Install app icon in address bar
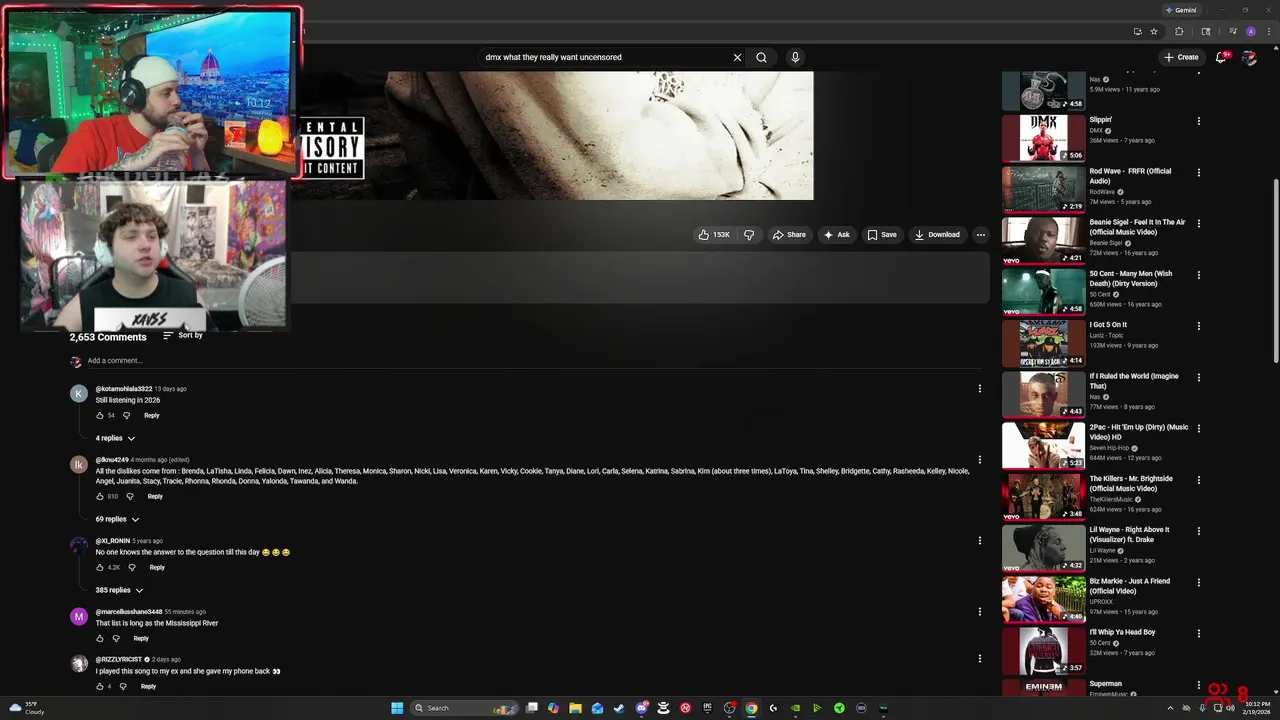The width and height of the screenshot is (1280, 720). tap(1138, 31)
